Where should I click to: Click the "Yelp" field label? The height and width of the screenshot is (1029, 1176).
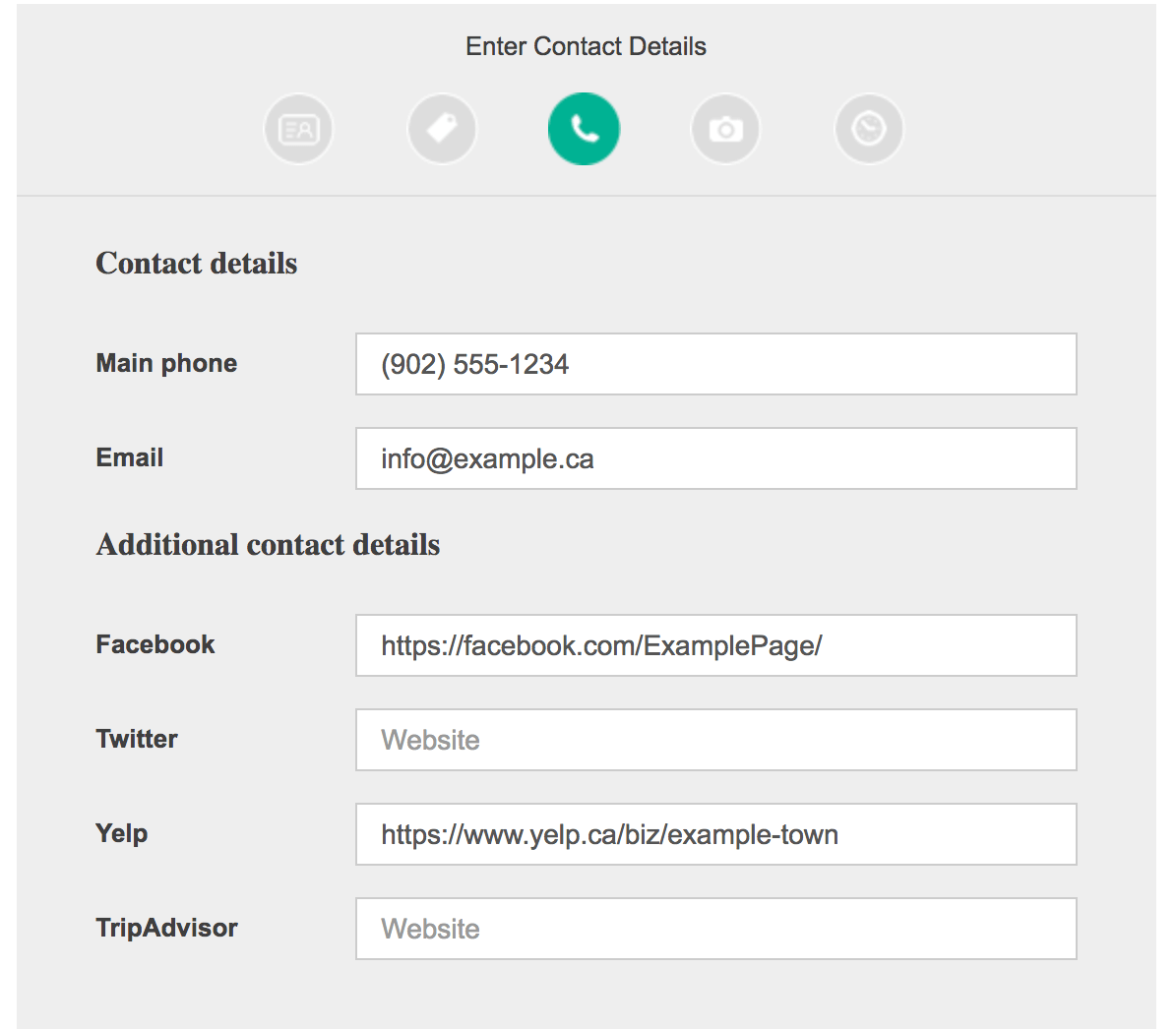pyautogui.click(x=121, y=834)
